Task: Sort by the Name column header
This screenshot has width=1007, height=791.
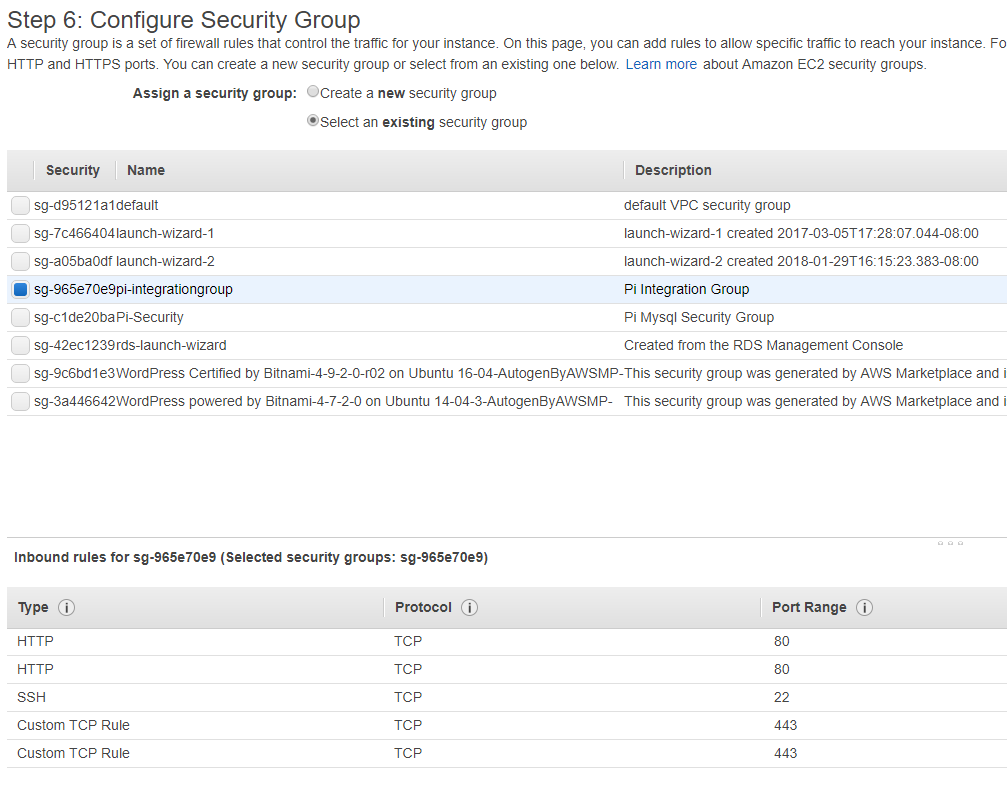Action: [146, 170]
